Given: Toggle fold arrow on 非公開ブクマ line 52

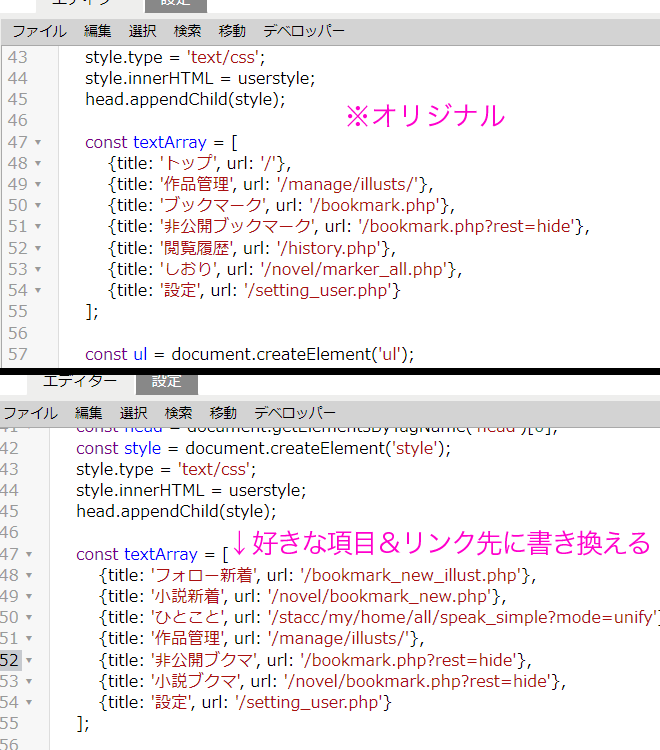Looking at the screenshot, I should 29,661.
